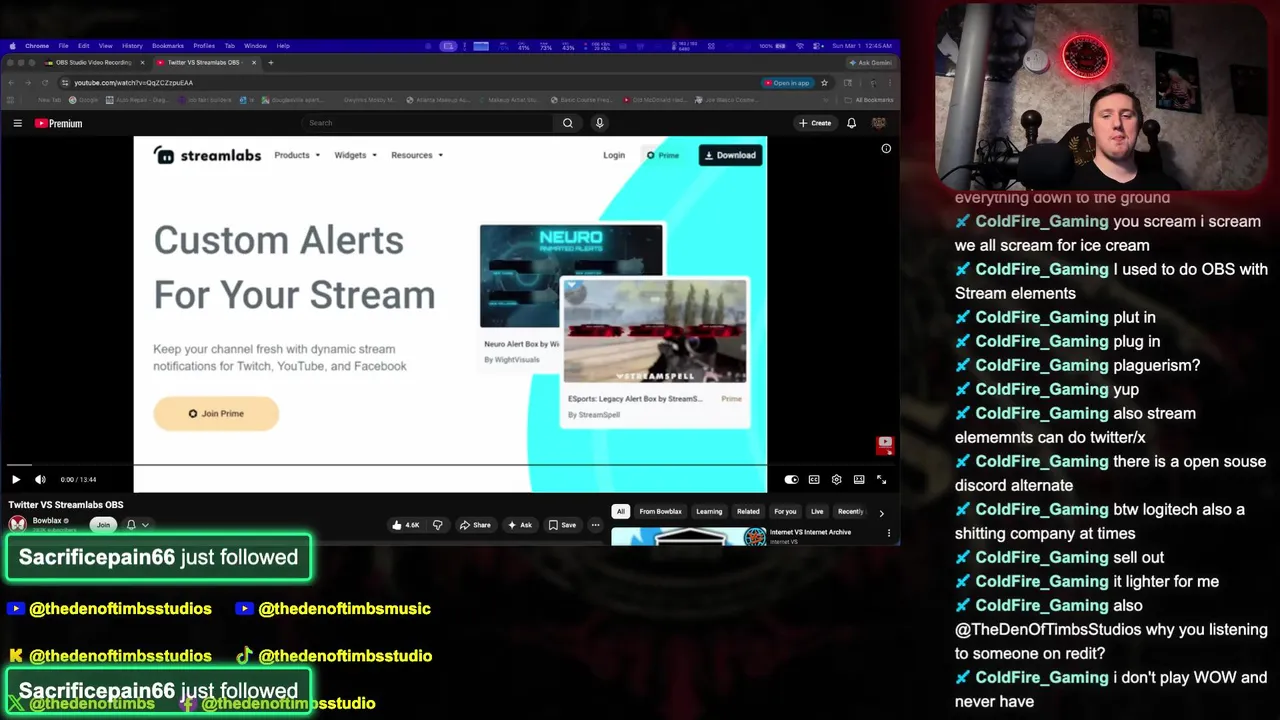
Task: Click the YouTube search magnifier button
Action: tap(567, 123)
